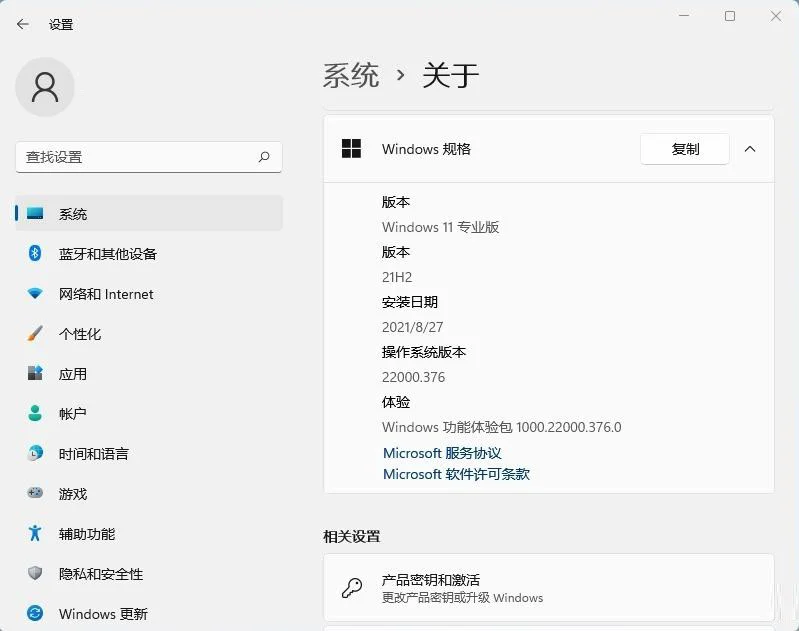Click the 设置 window title
This screenshot has height=631, width=799.
click(x=61, y=24)
